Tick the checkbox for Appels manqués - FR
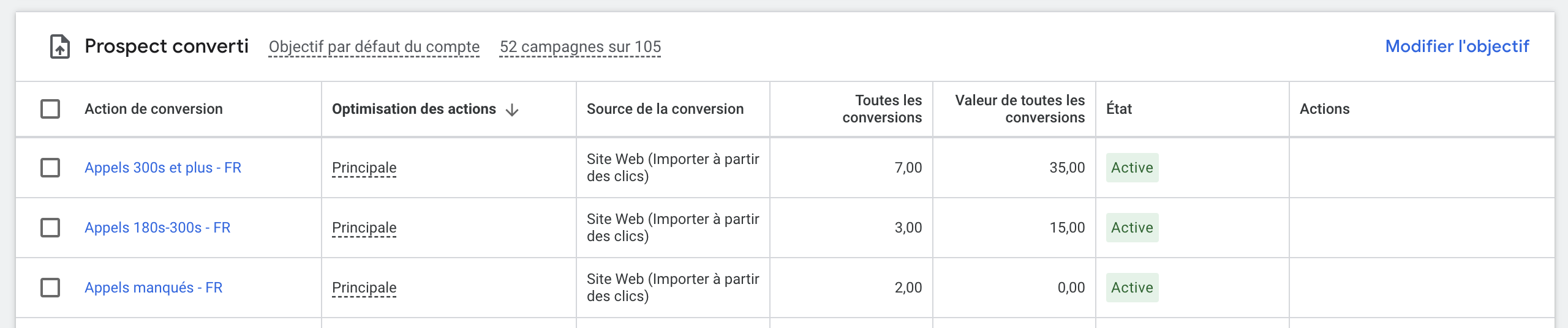 tap(50, 288)
